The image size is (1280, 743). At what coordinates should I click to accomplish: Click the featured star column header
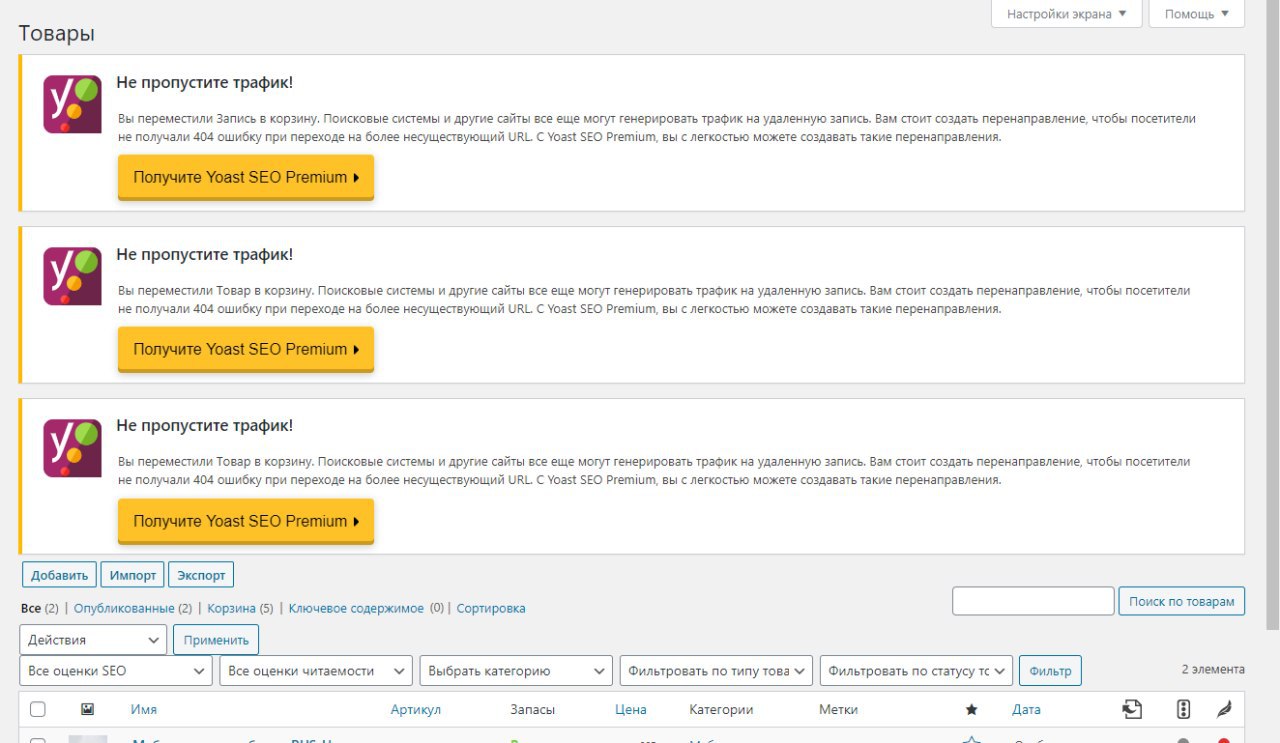[x=971, y=710]
